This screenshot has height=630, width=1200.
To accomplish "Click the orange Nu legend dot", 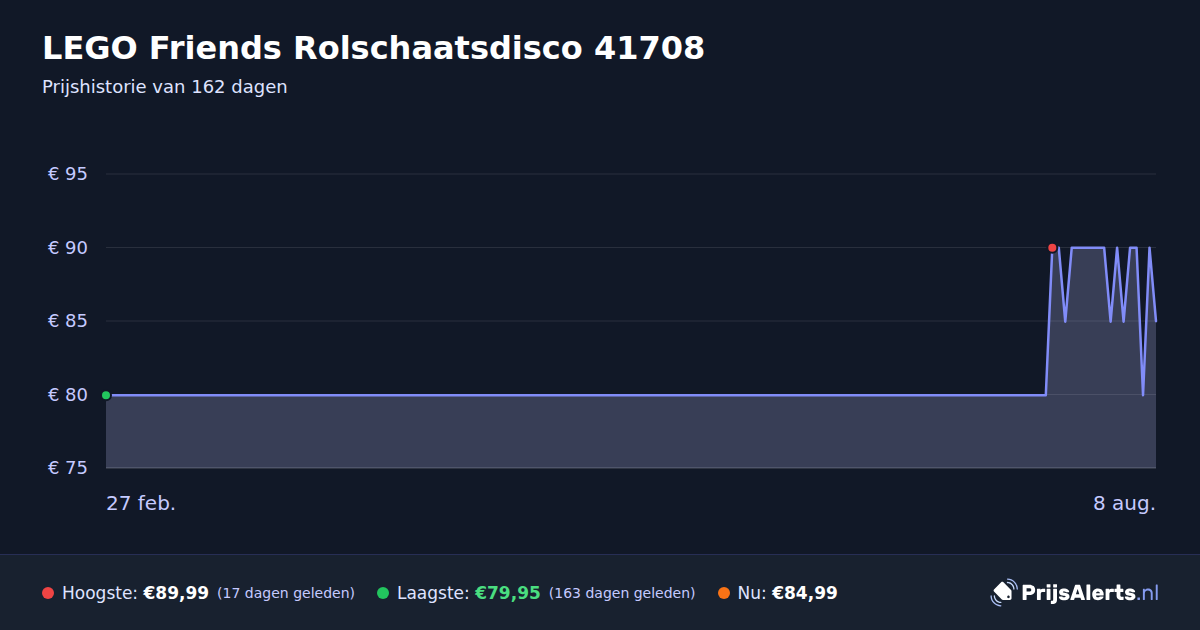I will [724, 593].
